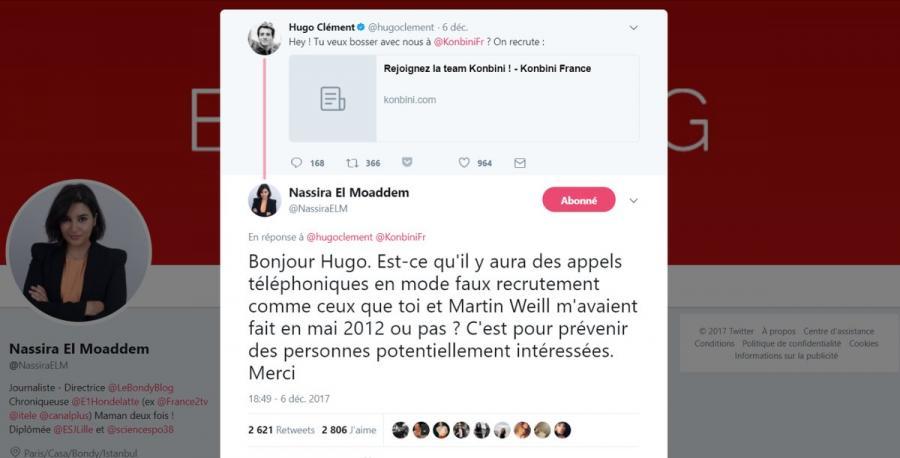Open the @hugoclement reply mention
This screenshot has width=900, height=458.
(339, 237)
